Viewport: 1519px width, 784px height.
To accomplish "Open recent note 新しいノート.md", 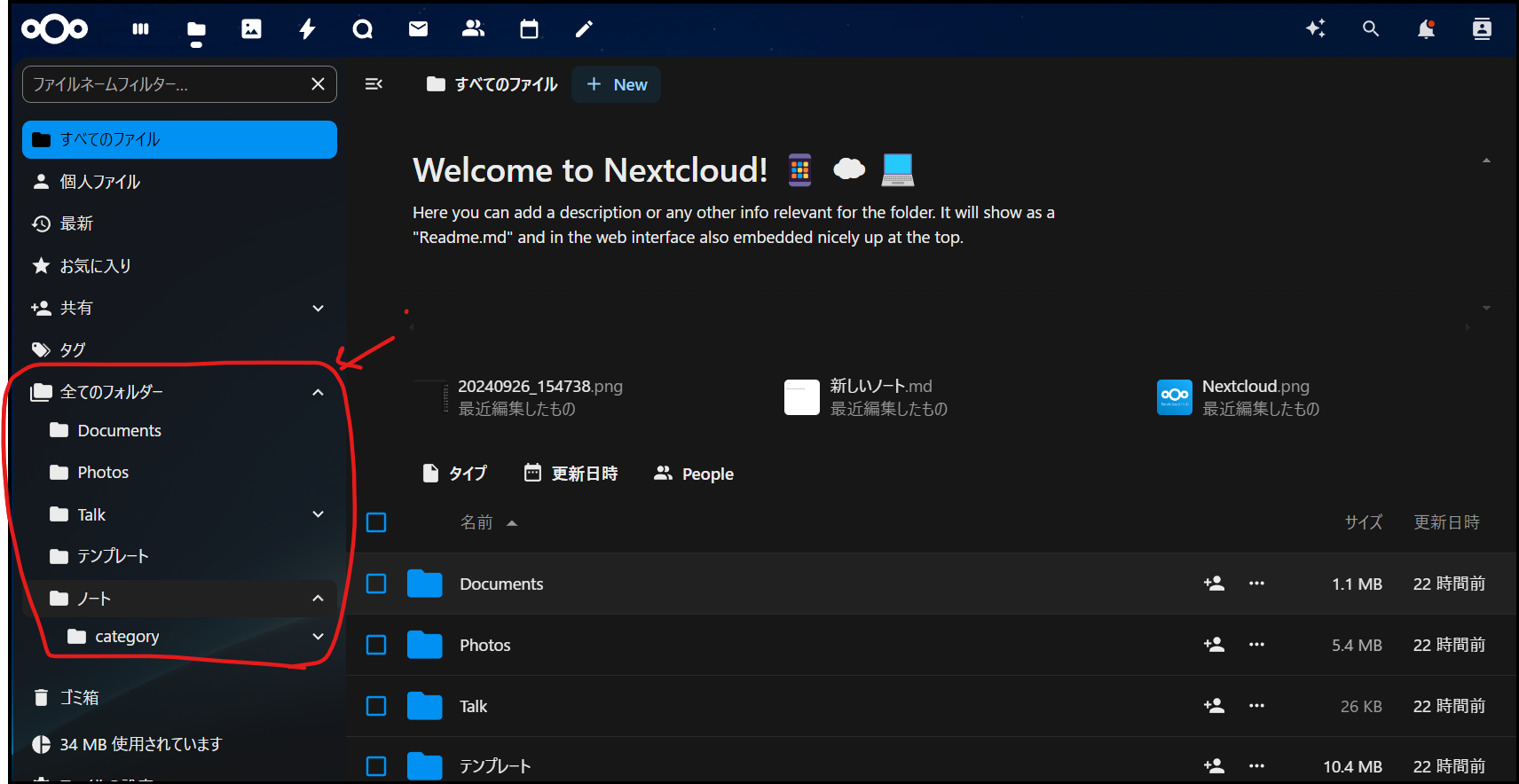I will click(x=866, y=396).
